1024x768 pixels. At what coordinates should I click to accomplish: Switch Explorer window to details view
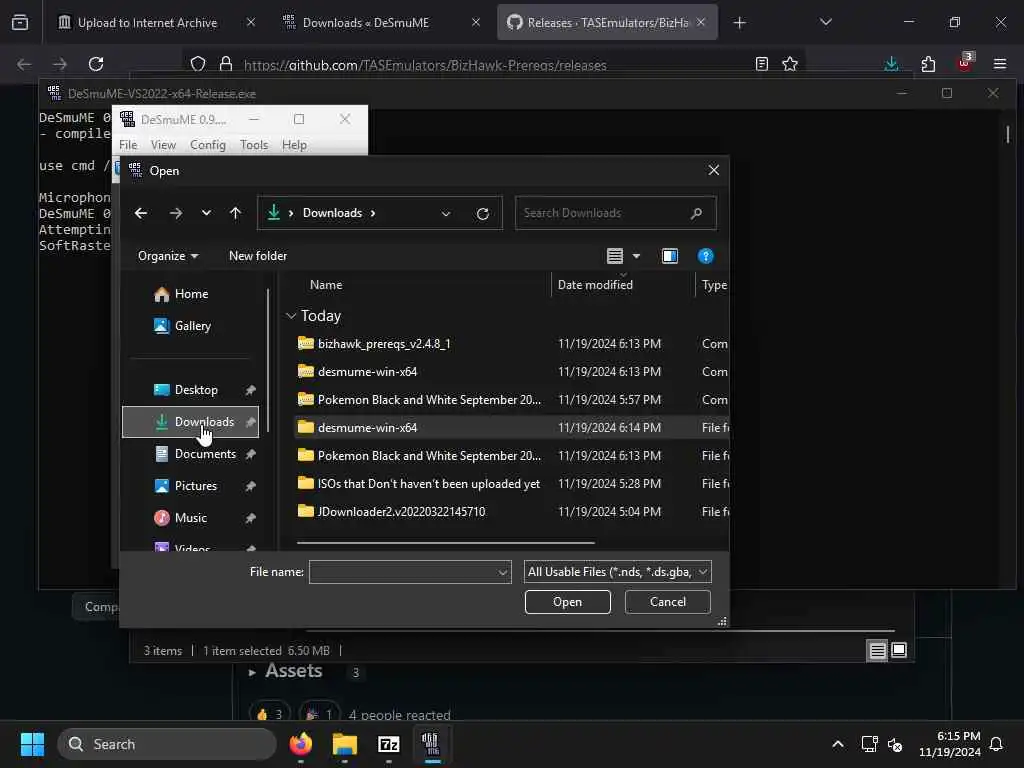pyautogui.click(x=877, y=650)
